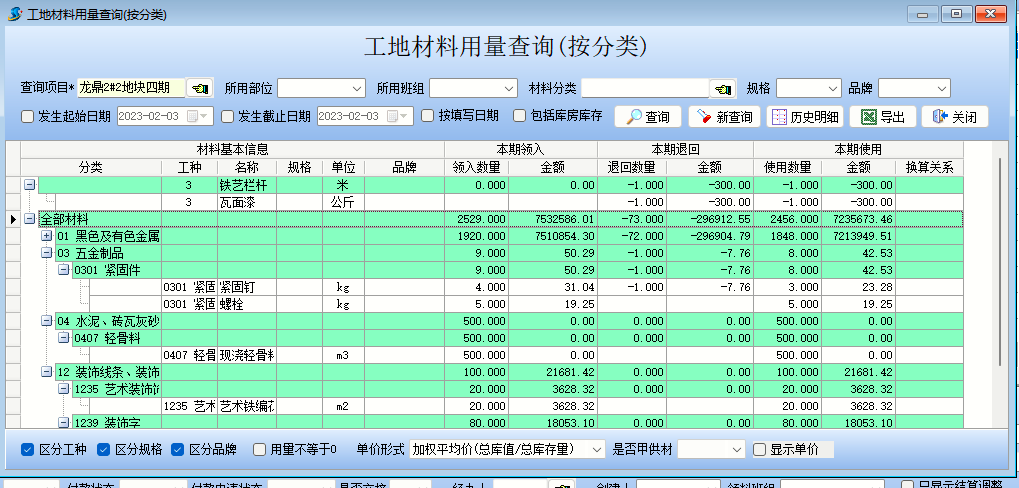Click the 查询 magnifier search button

point(647,117)
